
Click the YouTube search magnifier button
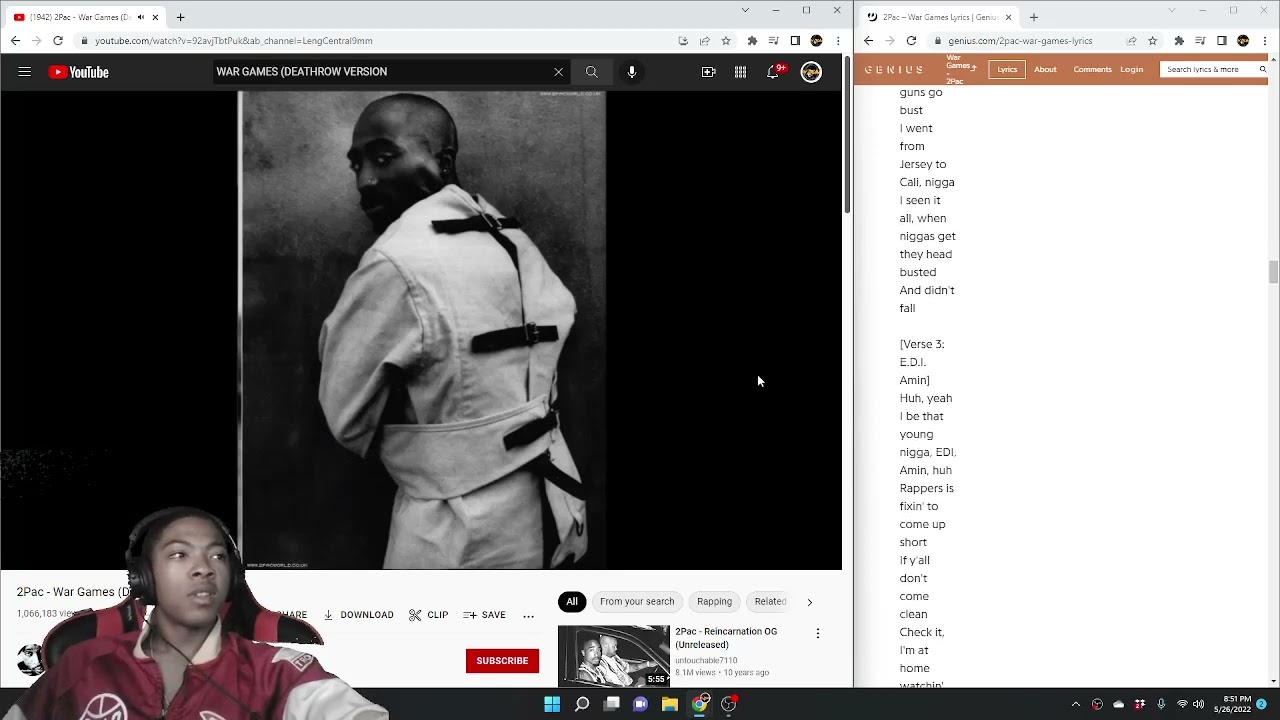pyautogui.click(x=591, y=72)
